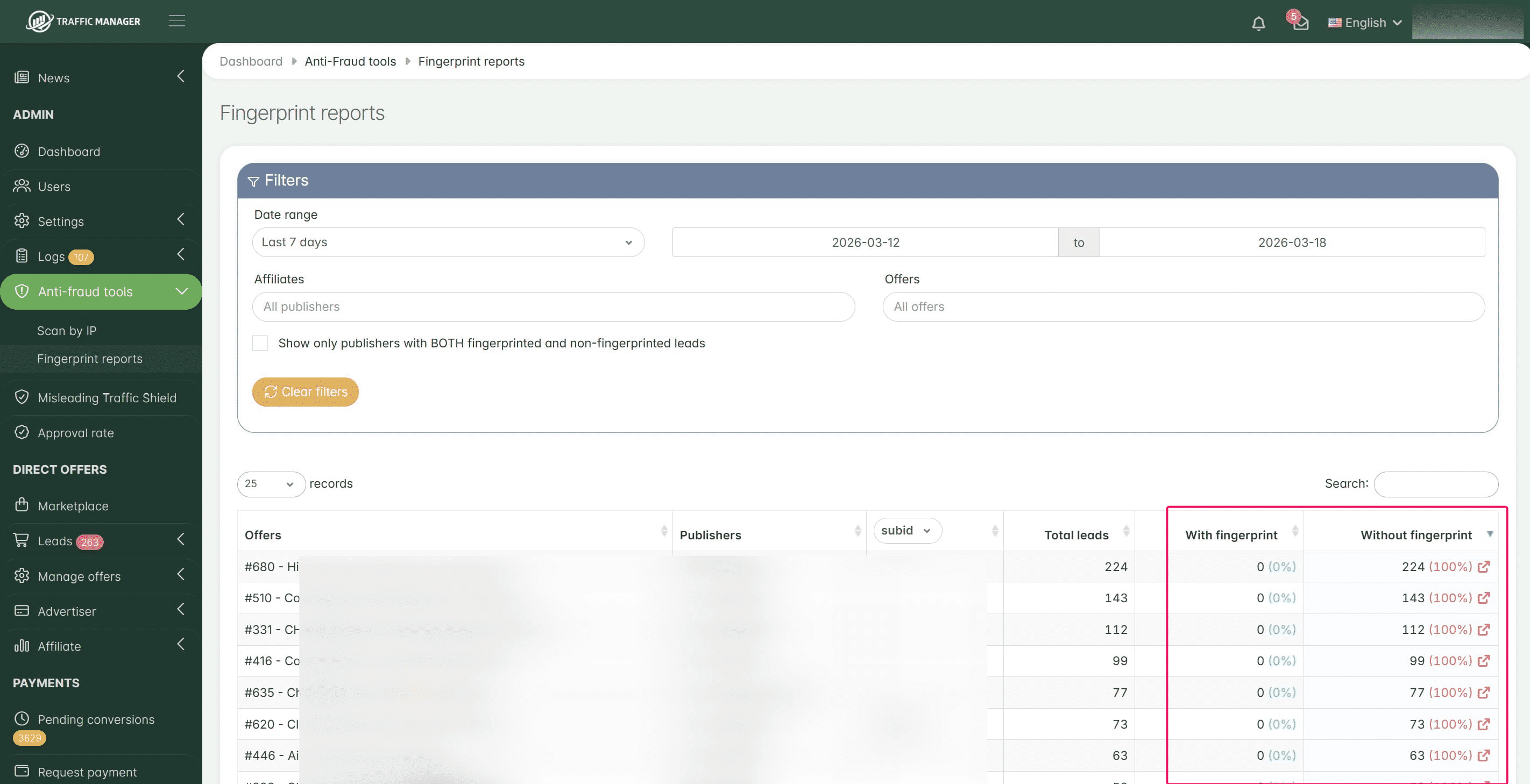Click the Manage offers gear icon
This screenshot has width=1530, height=784.
[22, 575]
